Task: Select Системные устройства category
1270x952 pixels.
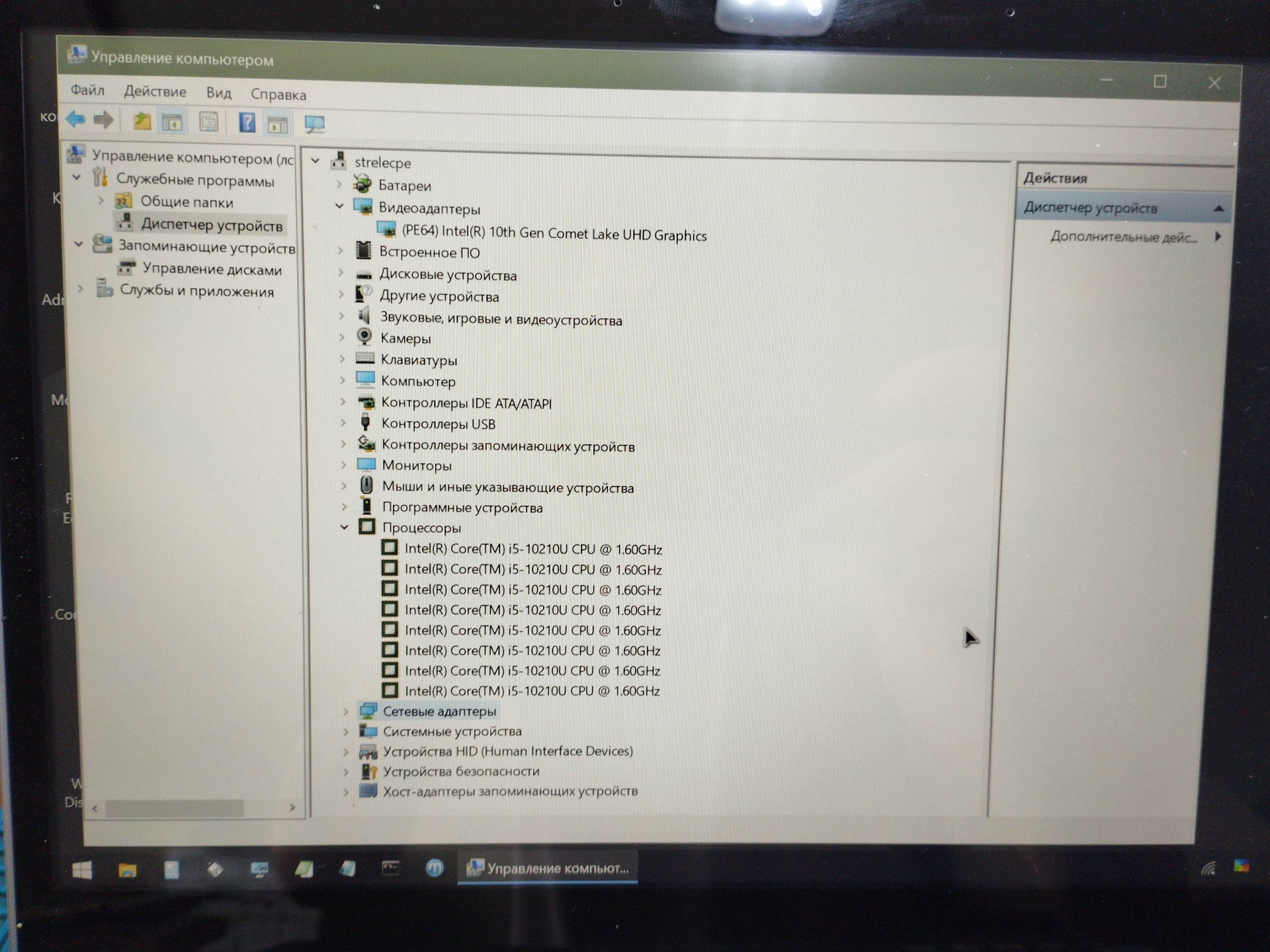Action: click(x=452, y=731)
